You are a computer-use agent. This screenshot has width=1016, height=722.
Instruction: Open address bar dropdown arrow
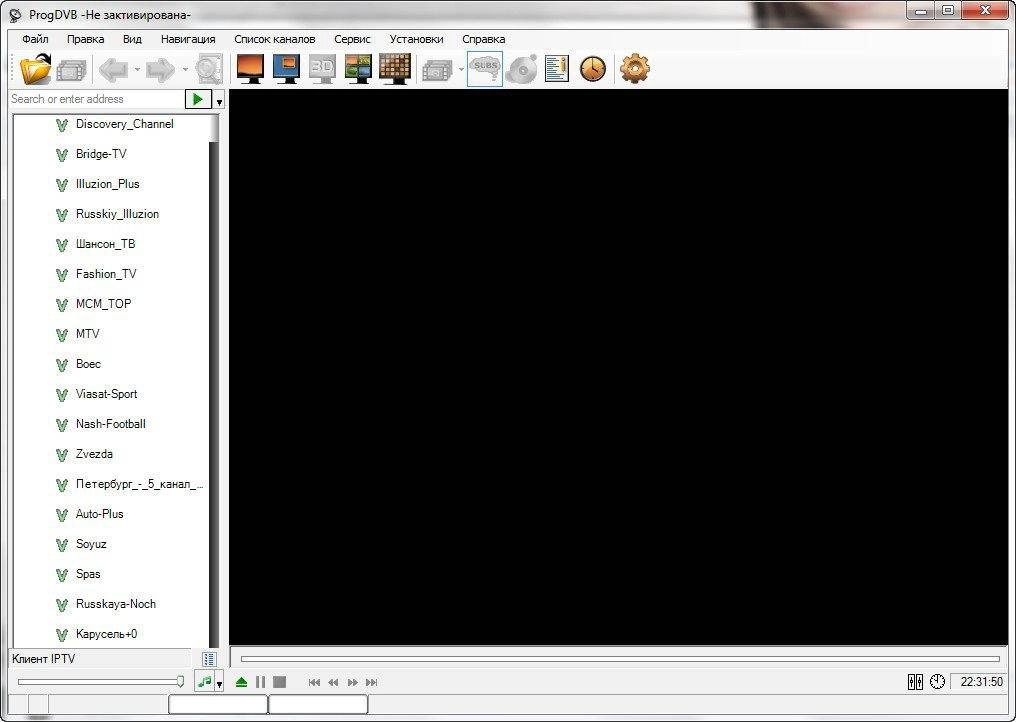(220, 101)
